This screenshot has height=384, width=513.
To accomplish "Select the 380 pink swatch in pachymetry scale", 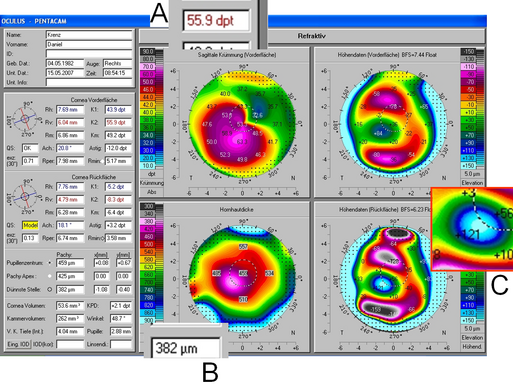I will click(x=149, y=221).
